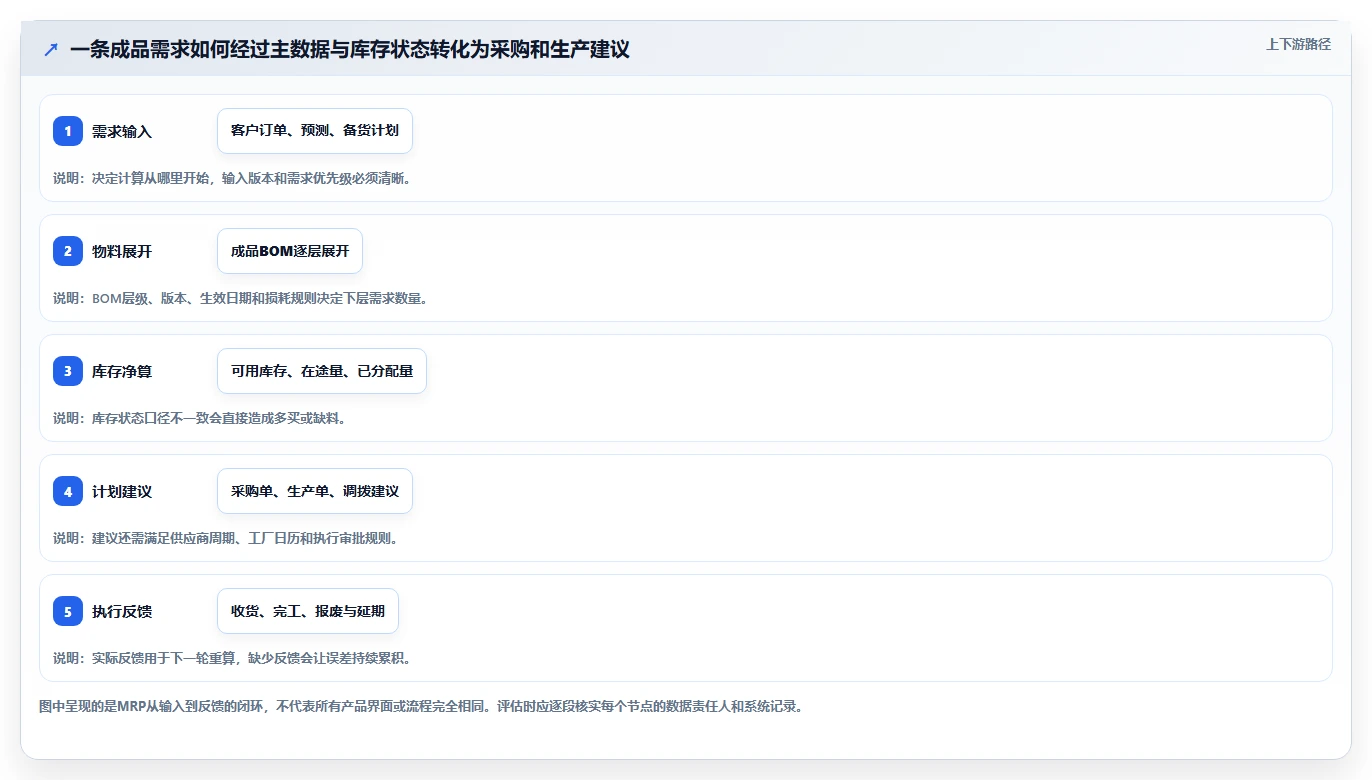Click the 库存净算 step label
This screenshot has height=780, width=1372.
pyautogui.click(x=122, y=371)
